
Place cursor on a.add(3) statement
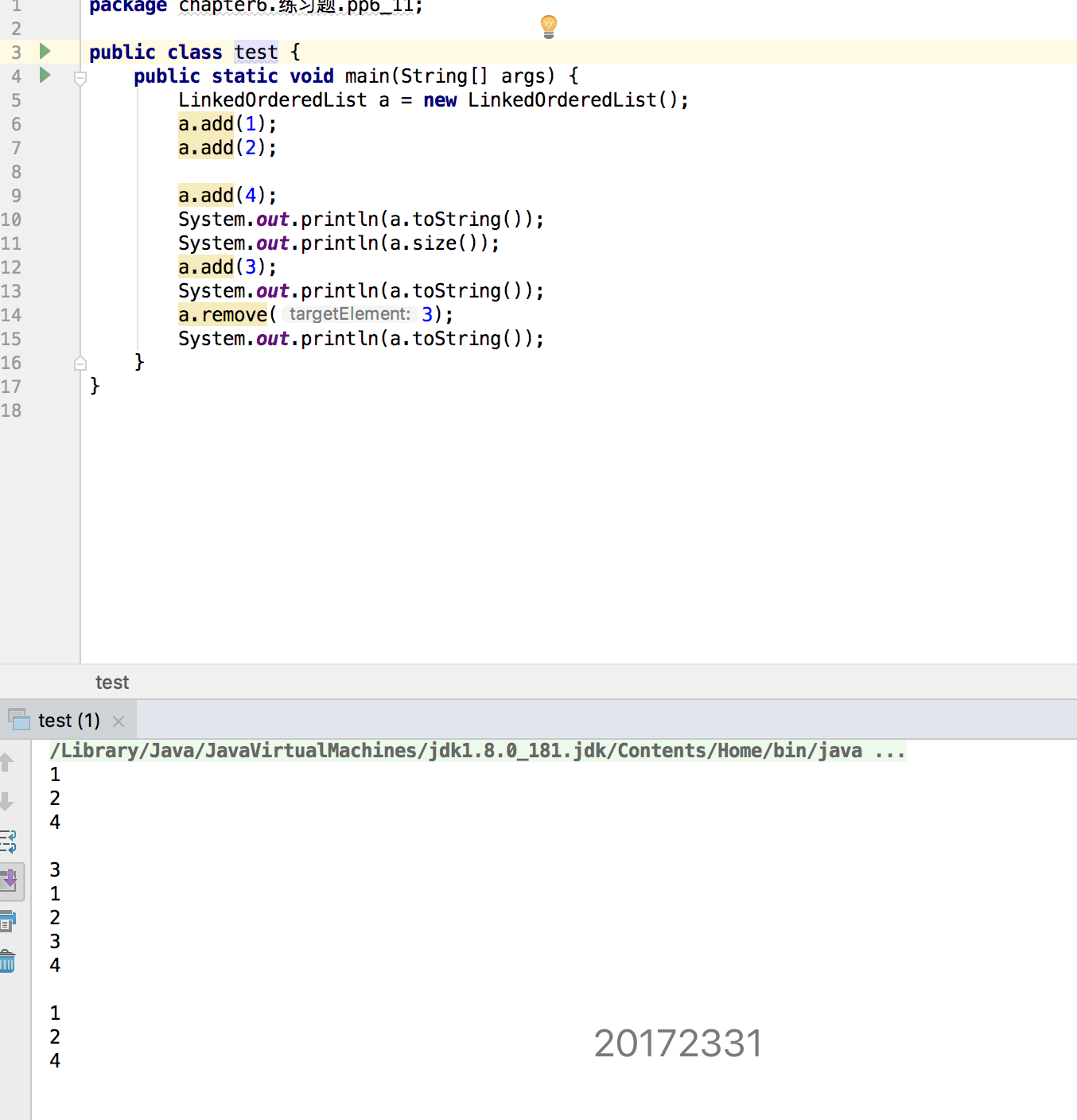227,267
